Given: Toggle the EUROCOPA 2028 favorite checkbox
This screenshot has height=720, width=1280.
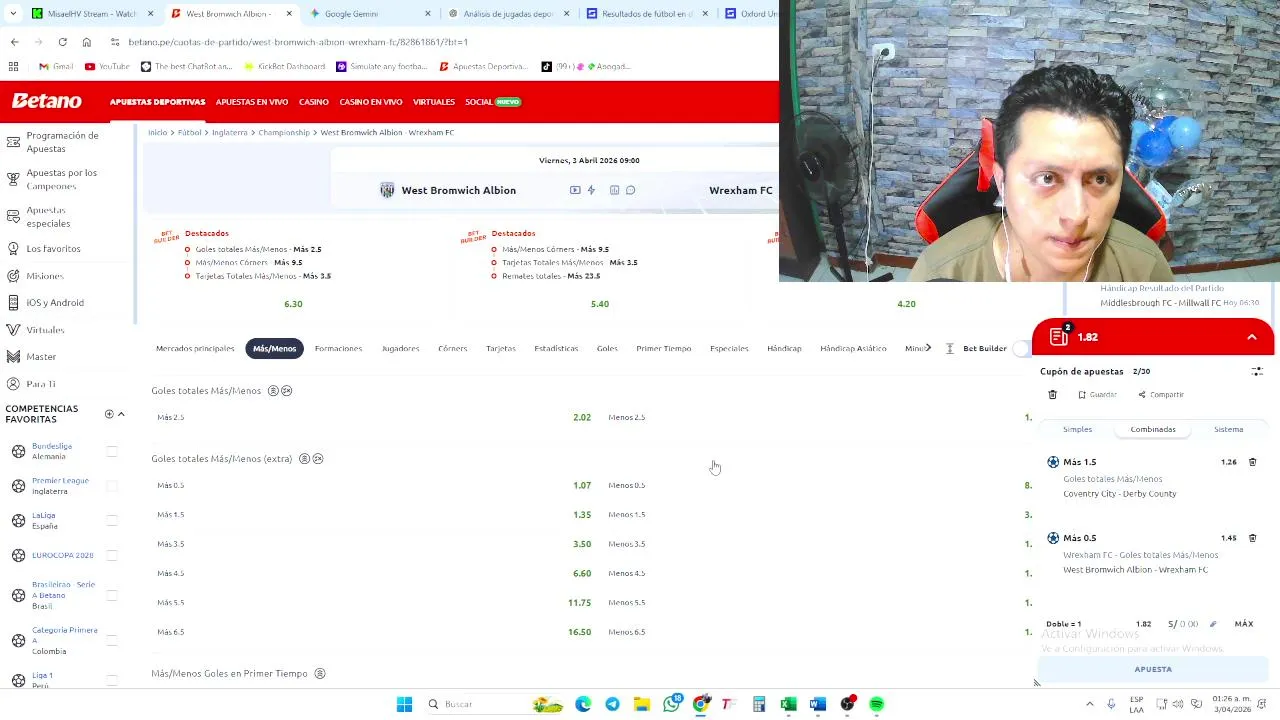Looking at the screenshot, I should [112, 555].
